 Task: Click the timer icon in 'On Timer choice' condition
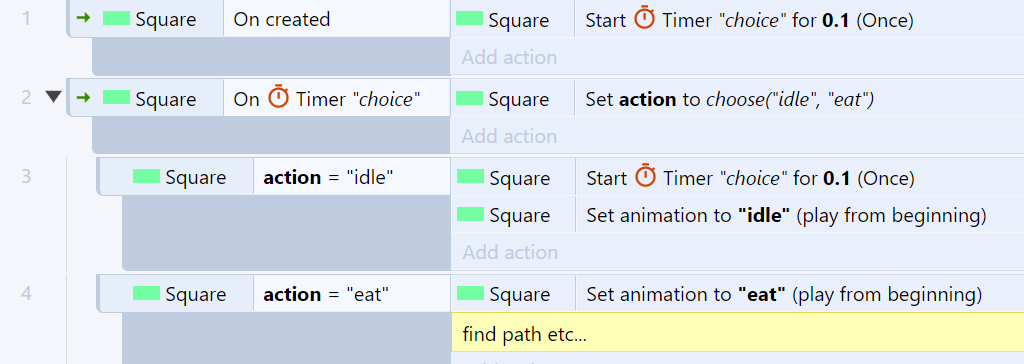279,97
